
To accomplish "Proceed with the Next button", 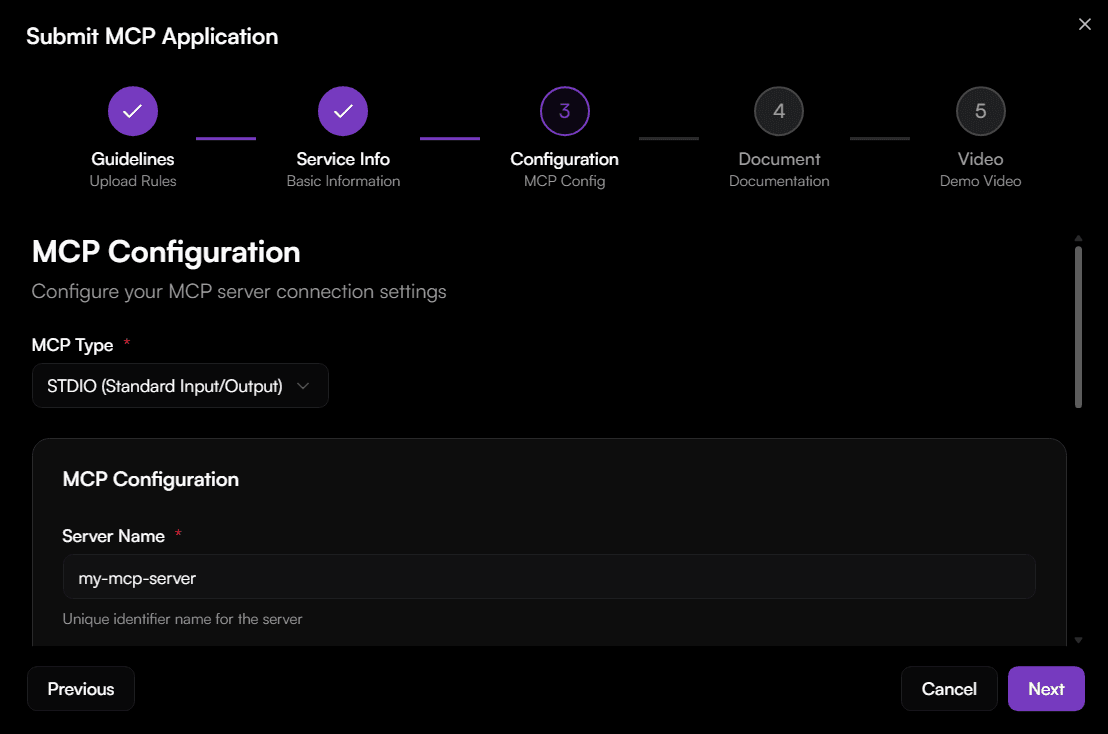I will (x=1046, y=689).
